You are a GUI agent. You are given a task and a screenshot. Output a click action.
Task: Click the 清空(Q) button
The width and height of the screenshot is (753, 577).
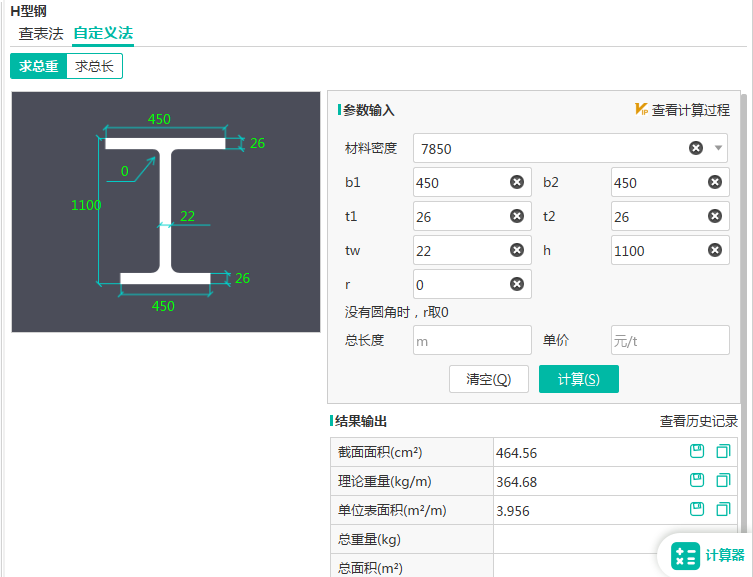coord(489,379)
